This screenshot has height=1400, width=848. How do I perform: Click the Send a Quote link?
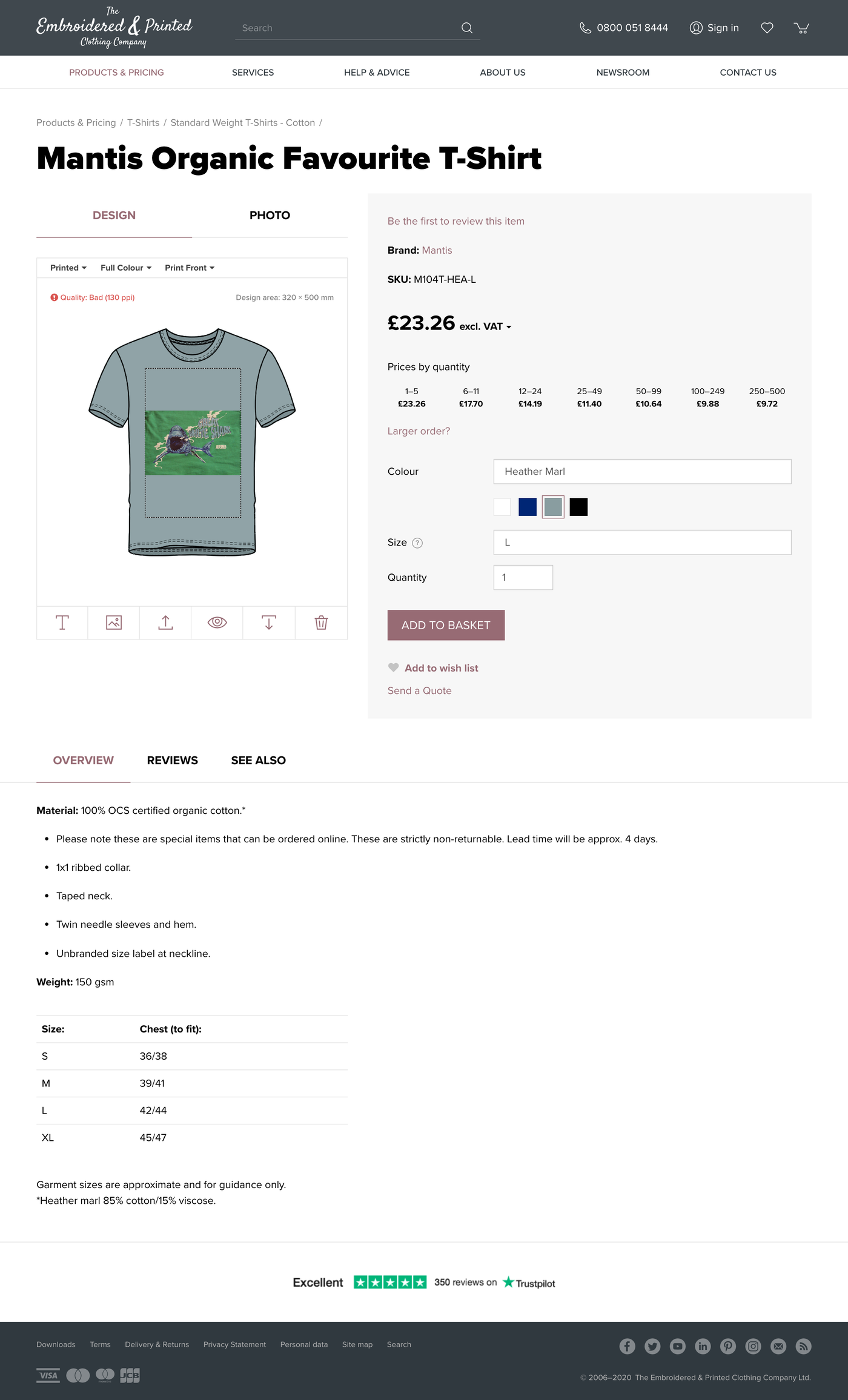pyautogui.click(x=419, y=691)
